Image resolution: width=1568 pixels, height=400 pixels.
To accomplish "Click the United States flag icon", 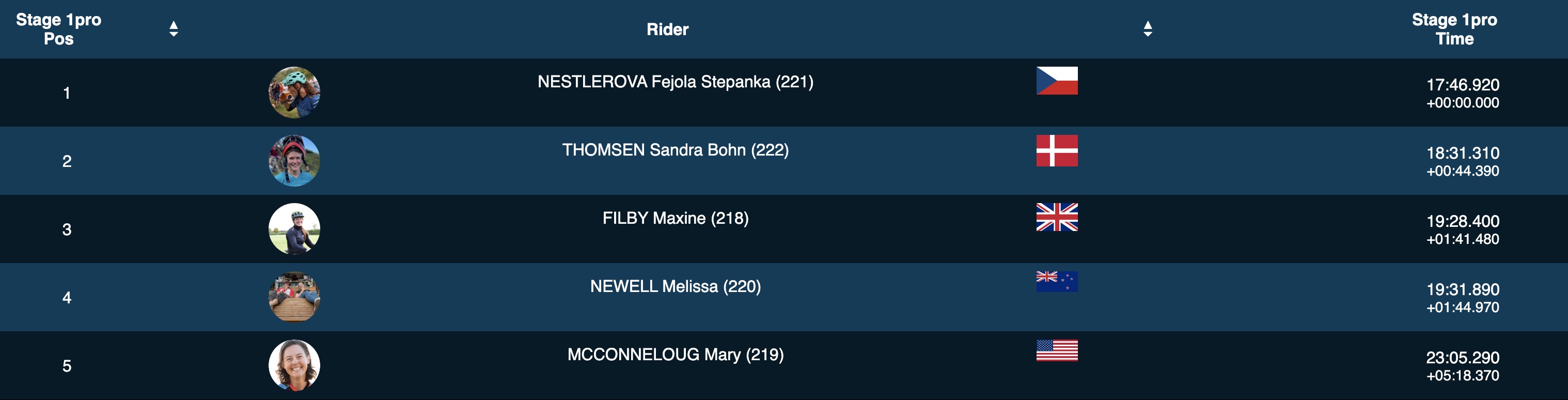I will (x=1057, y=350).
